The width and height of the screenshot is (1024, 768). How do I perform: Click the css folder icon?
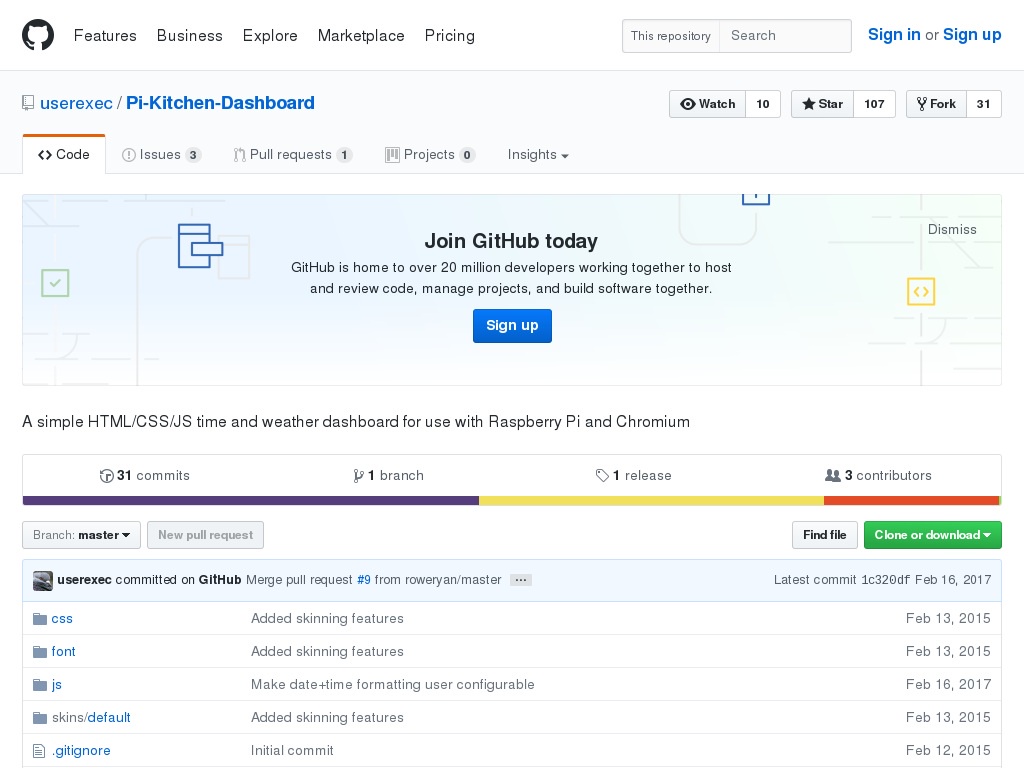click(40, 618)
